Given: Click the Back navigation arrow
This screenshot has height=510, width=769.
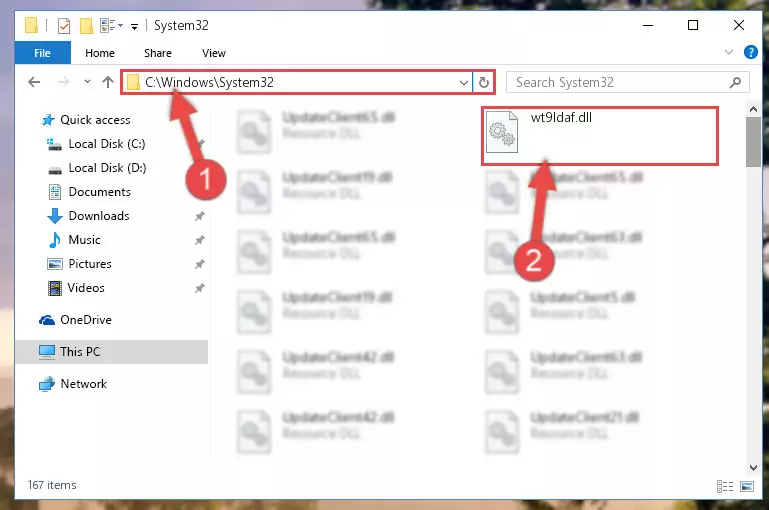Looking at the screenshot, I should pos(34,82).
